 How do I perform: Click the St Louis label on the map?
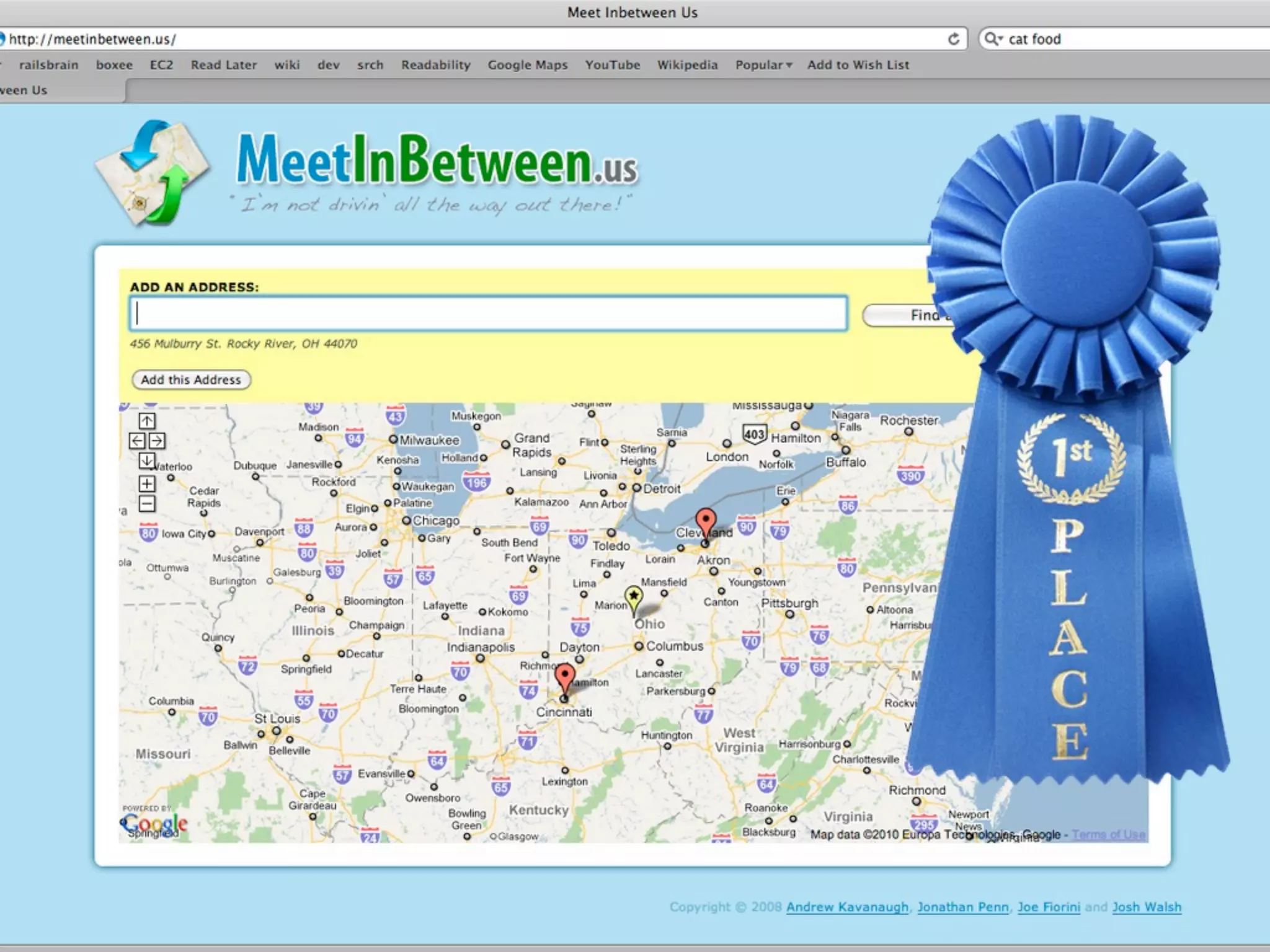click(277, 719)
